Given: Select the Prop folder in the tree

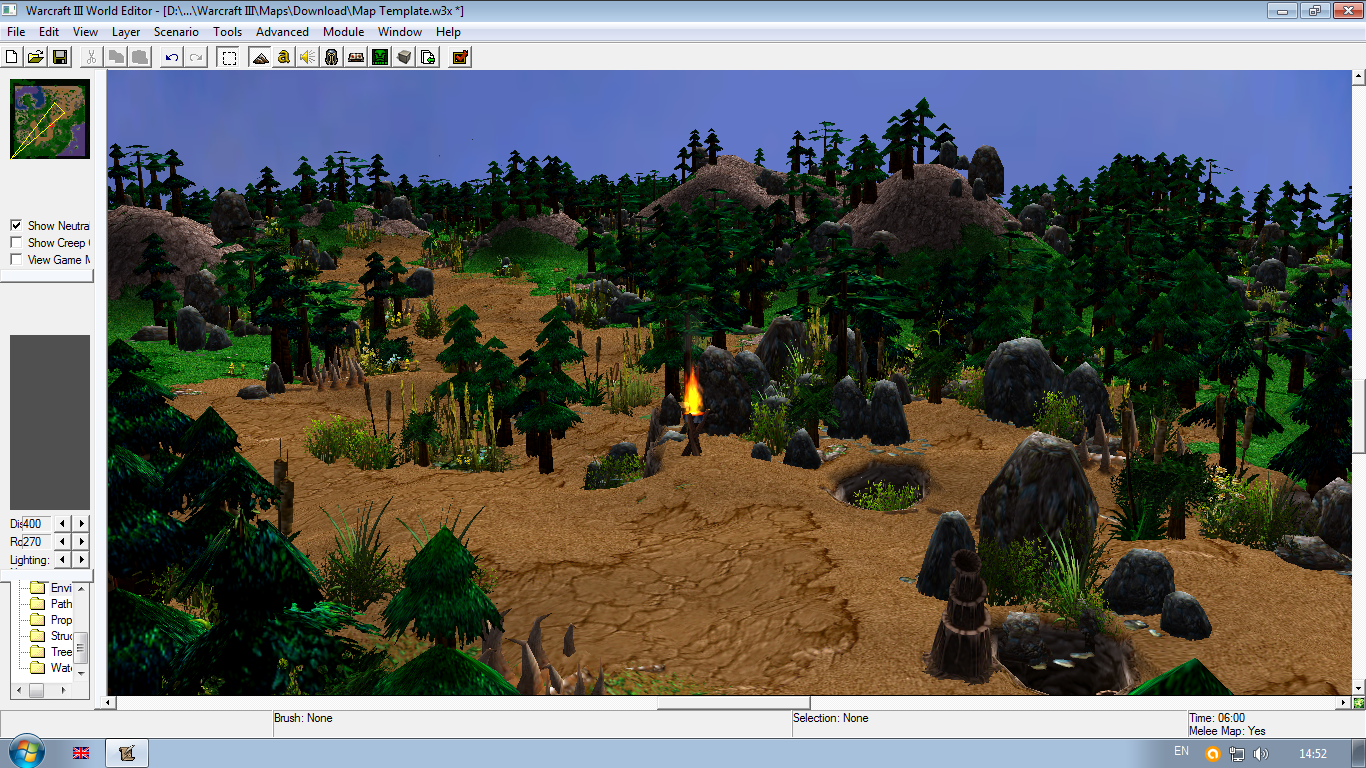Looking at the screenshot, I should point(51,620).
